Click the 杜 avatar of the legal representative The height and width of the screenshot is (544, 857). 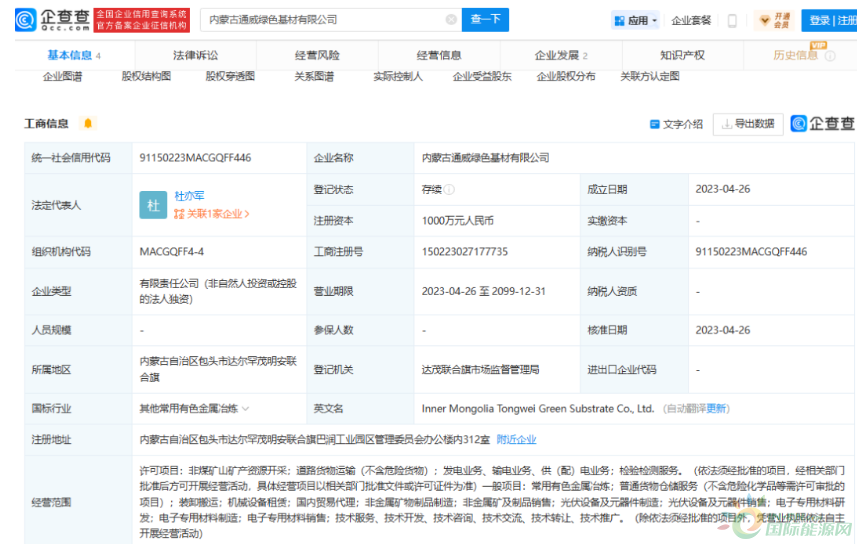pyautogui.click(x=153, y=205)
